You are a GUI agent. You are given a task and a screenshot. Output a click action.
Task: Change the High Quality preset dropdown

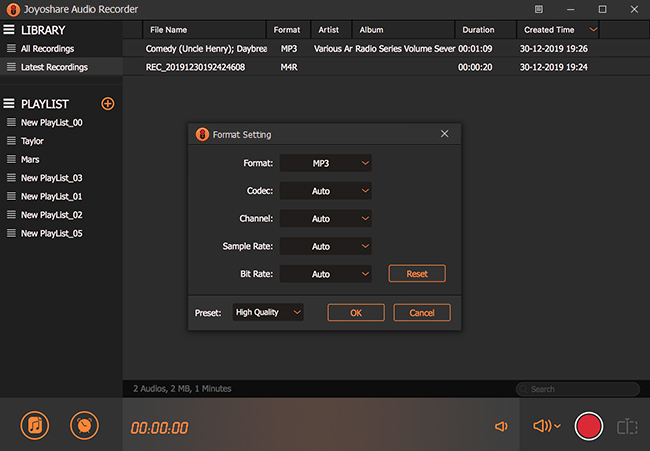point(268,313)
